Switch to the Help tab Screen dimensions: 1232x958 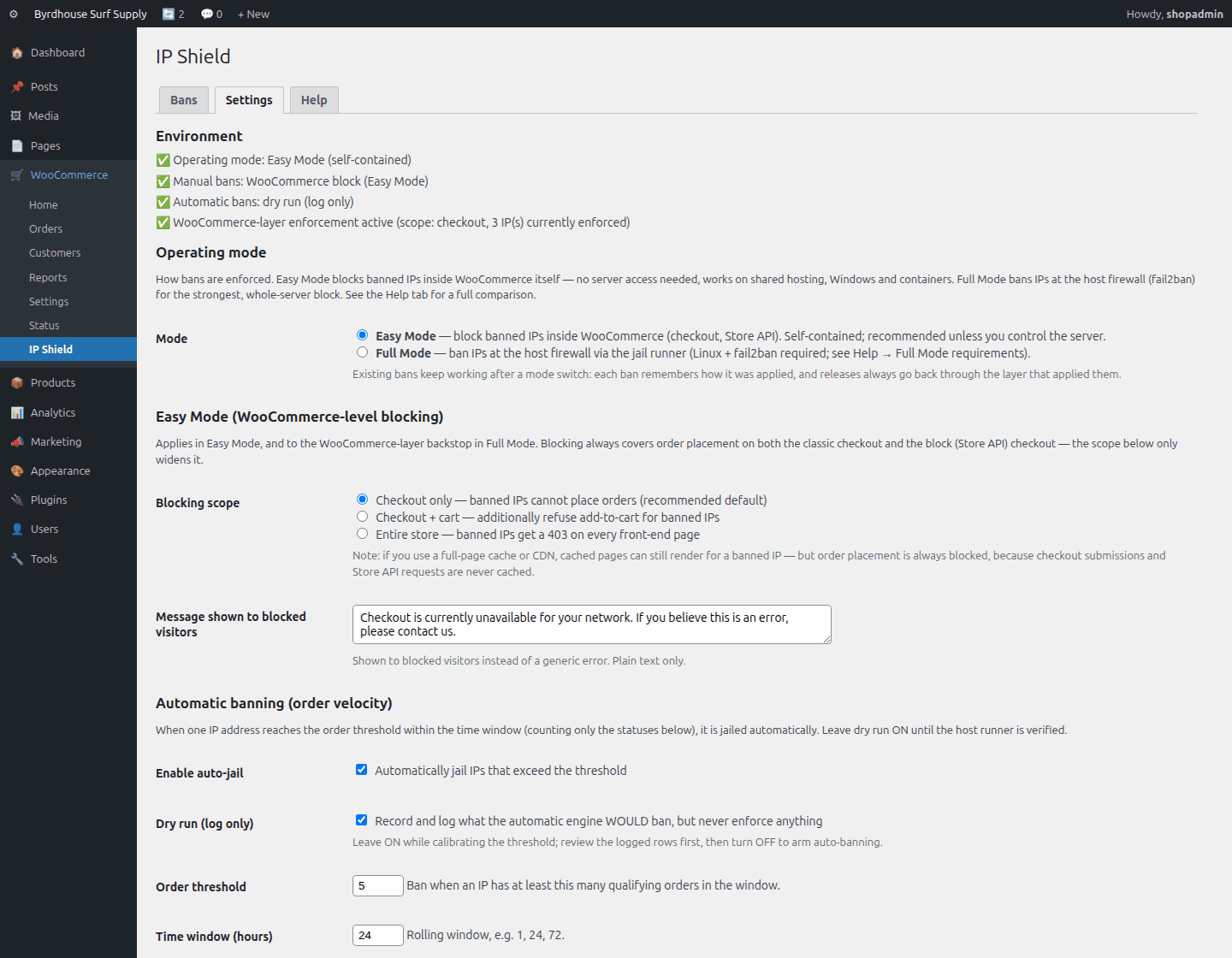coord(314,100)
